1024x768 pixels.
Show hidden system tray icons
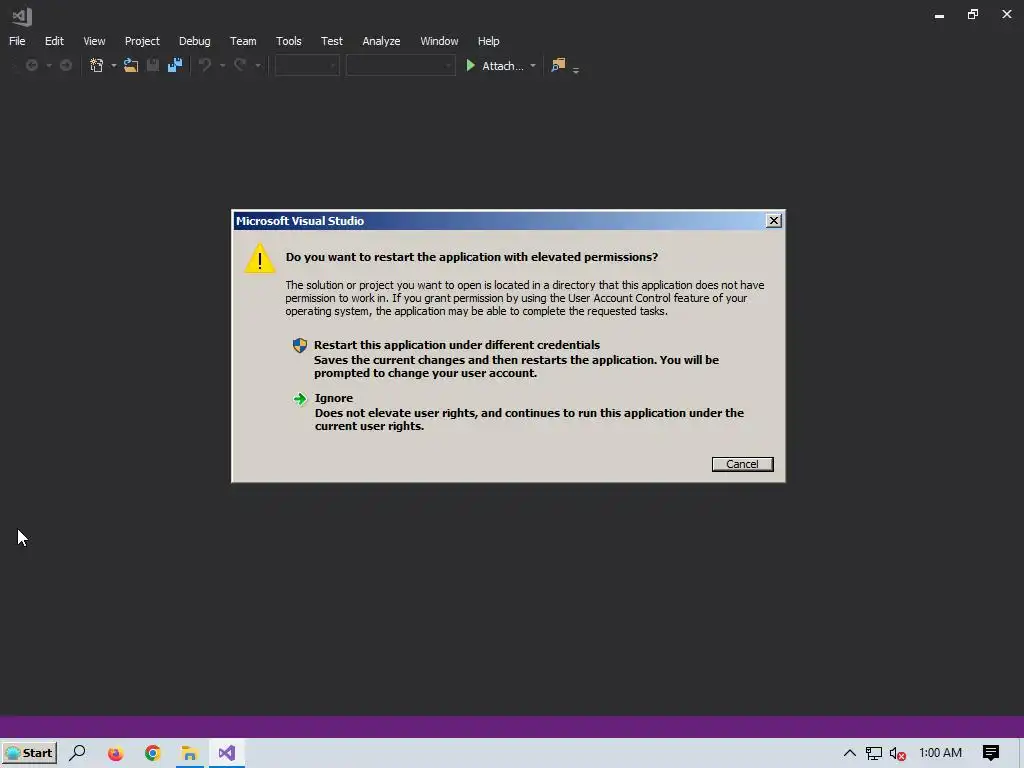[850, 753]
